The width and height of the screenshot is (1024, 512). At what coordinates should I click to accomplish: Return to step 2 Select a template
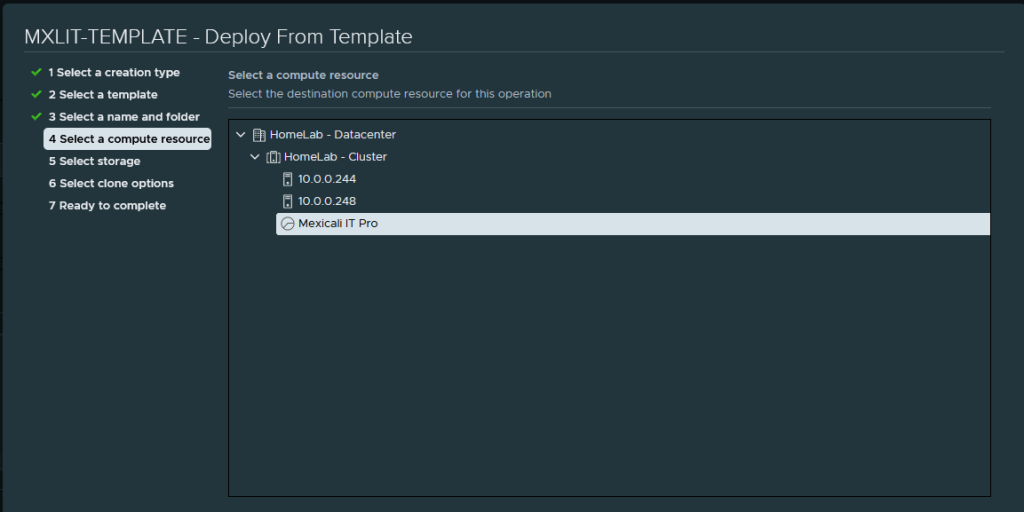click(103, 95)
